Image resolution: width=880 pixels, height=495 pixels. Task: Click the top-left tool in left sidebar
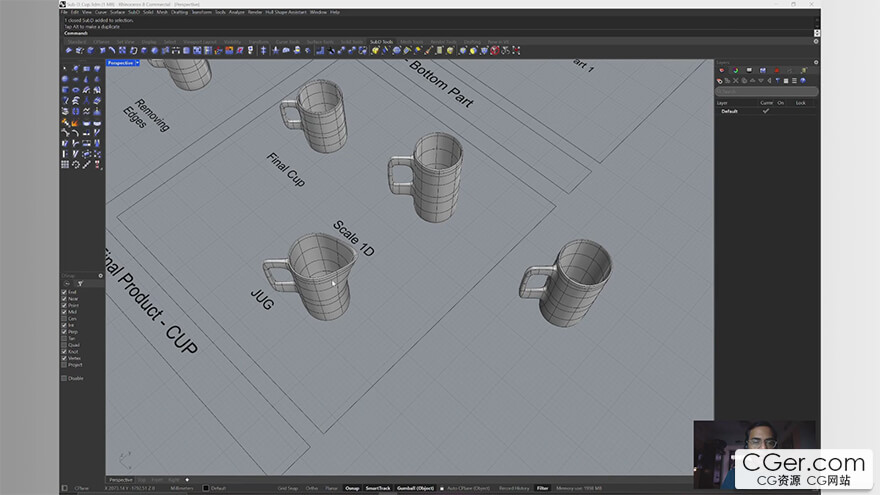(x=65, y=69)
